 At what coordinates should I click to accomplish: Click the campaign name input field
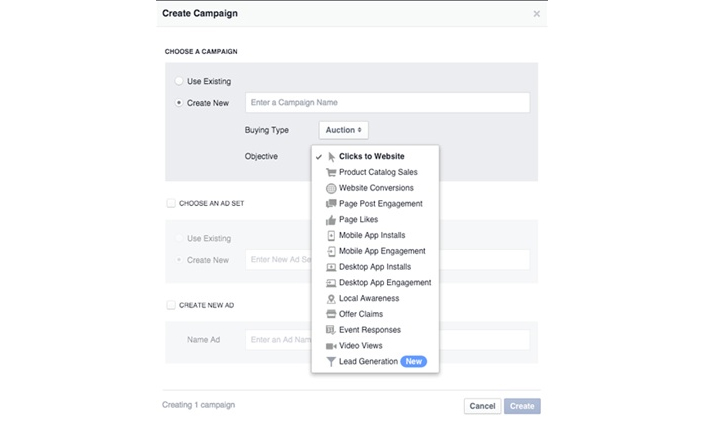click(x=387, y=103)
